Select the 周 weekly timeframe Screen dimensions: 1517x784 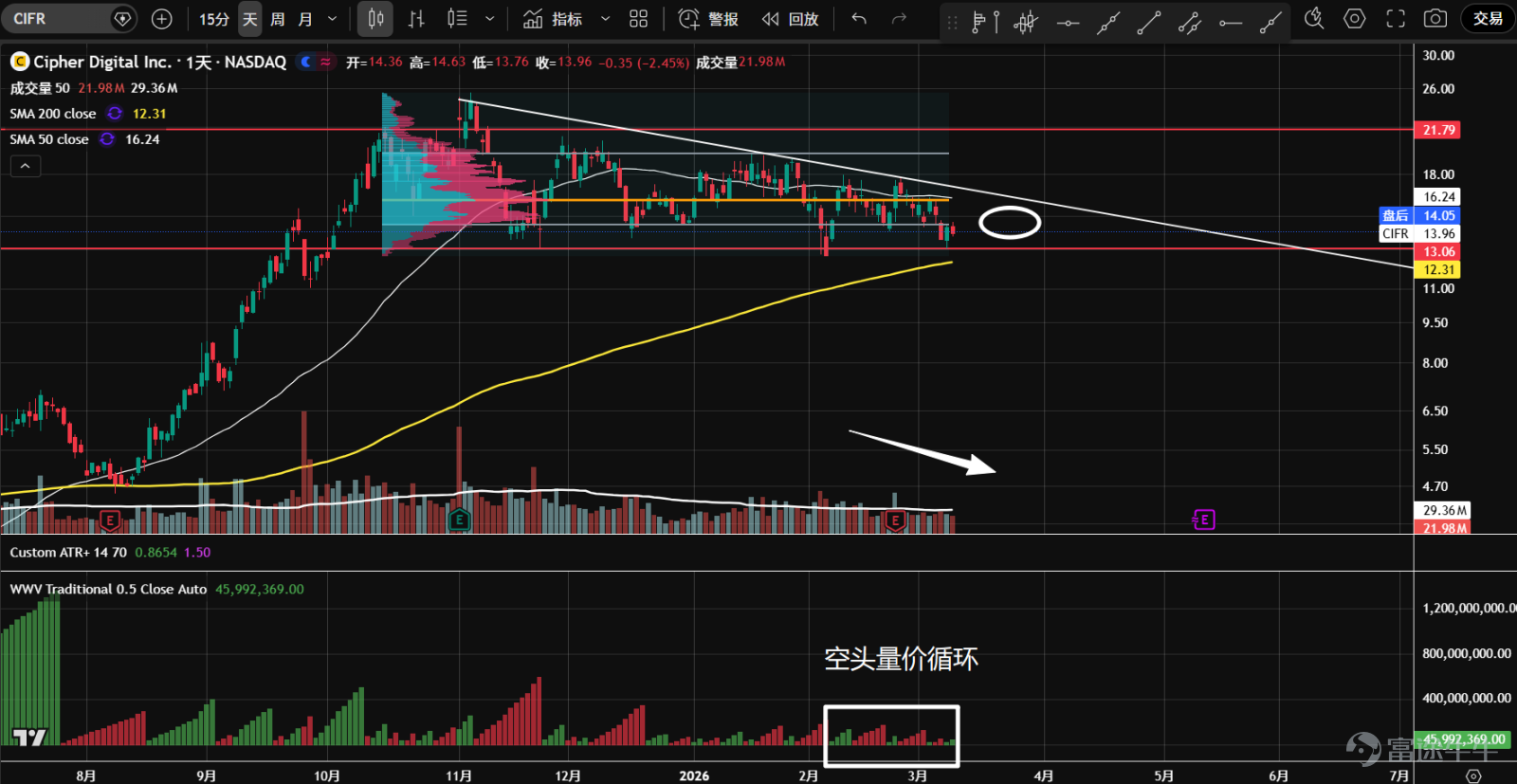277,19
